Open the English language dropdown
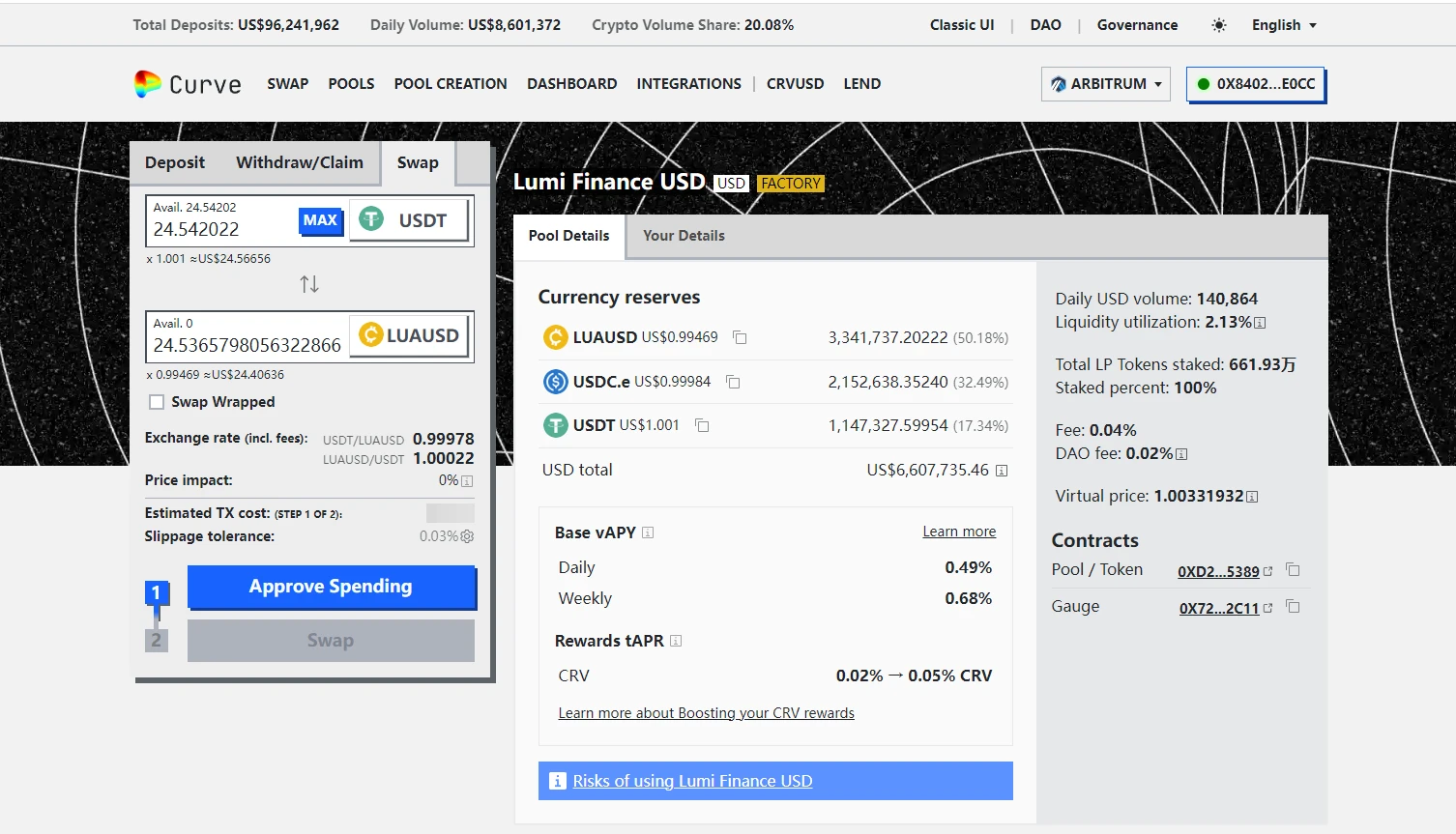The height and width of the screenshot is (834, 1456). [x=1284, y=25]
